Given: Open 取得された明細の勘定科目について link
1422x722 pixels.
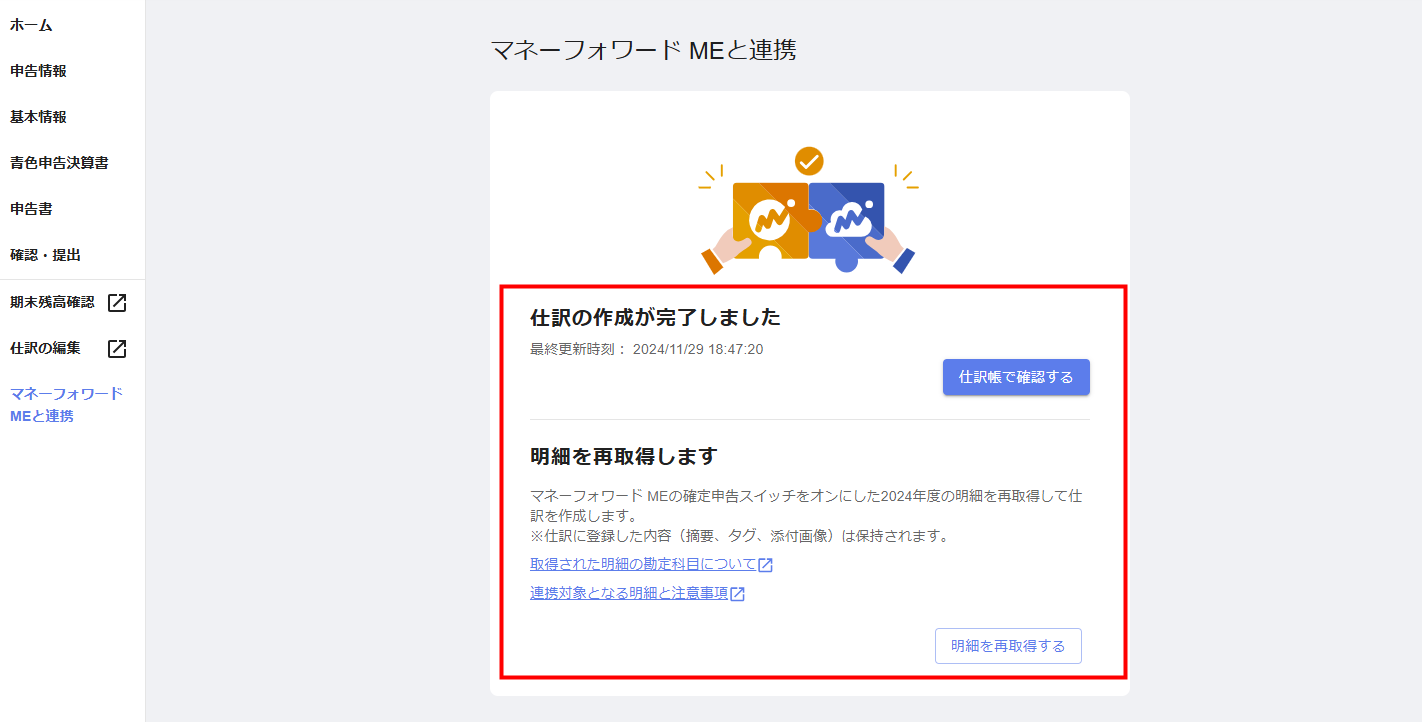Looking at the screenshot, I should (643, 565).
